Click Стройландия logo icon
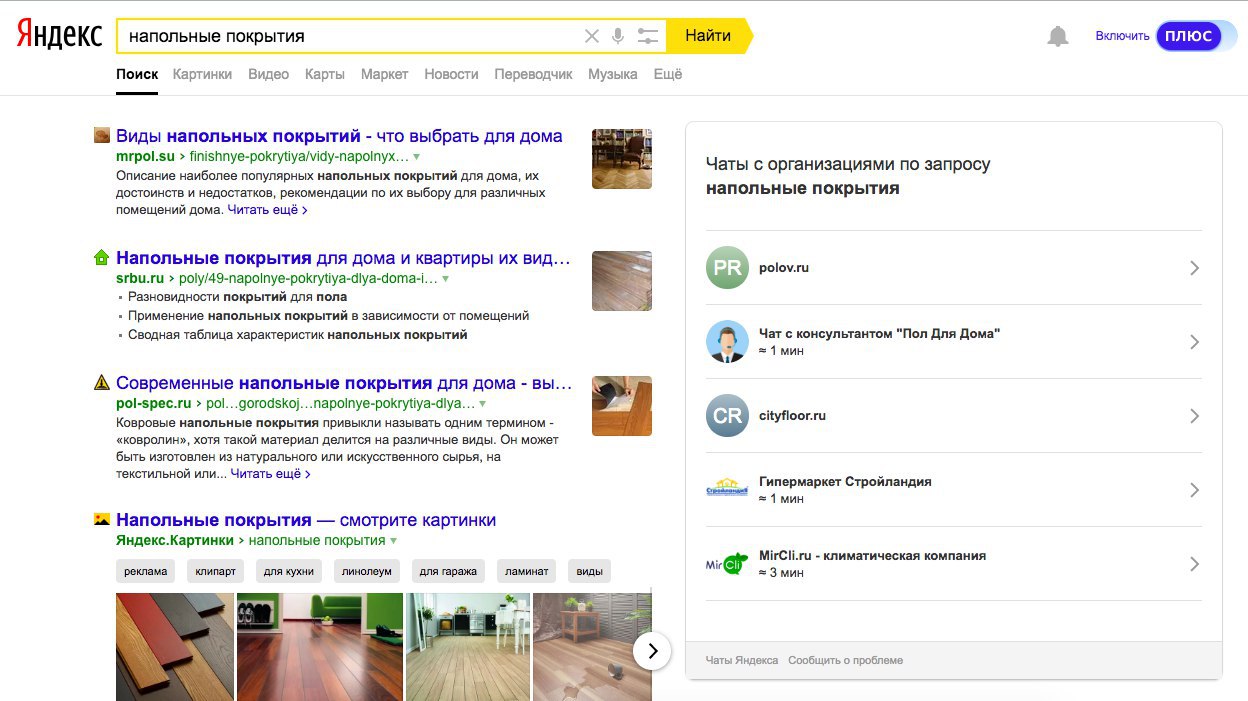 pyautogui.click(x=727, y=490)
